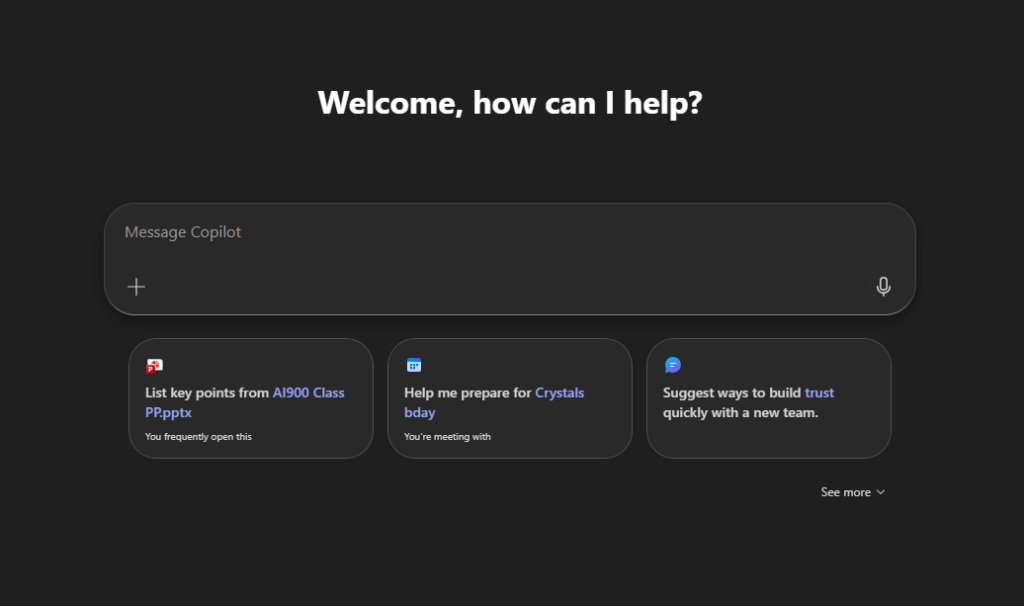
Task: Click the plus icon to add attachments
Action: (136, 287)
